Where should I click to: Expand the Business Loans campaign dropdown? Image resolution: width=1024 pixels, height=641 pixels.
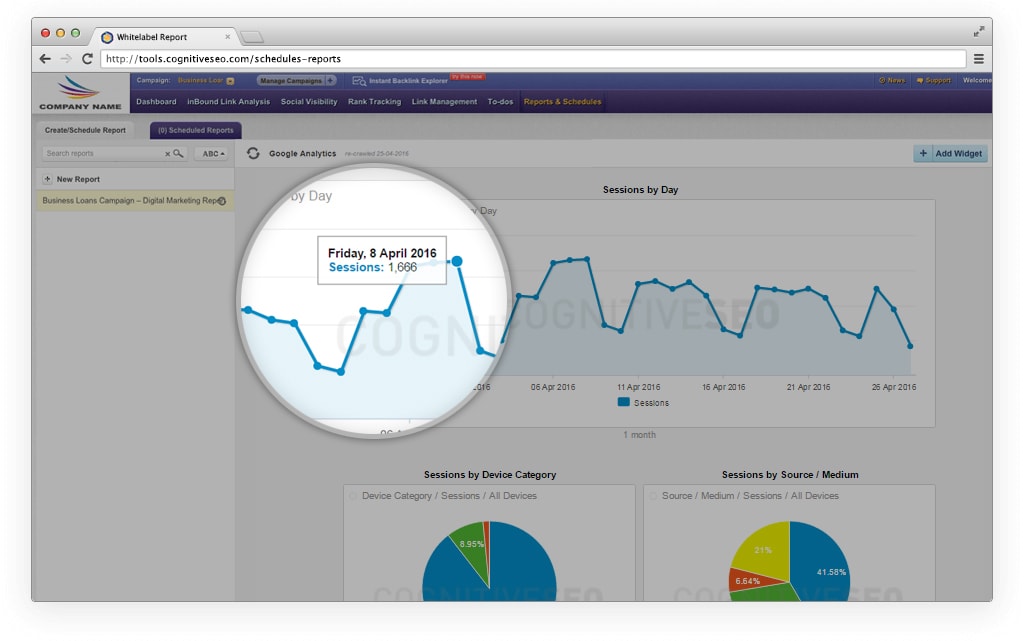(230, 81)
